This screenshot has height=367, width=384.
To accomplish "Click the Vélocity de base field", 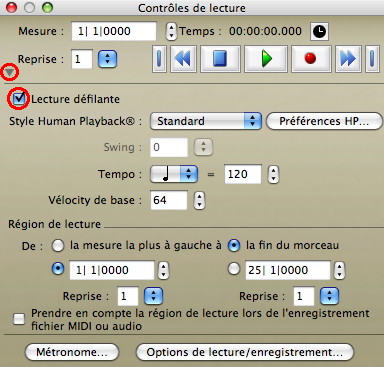I will pos(169,200).
